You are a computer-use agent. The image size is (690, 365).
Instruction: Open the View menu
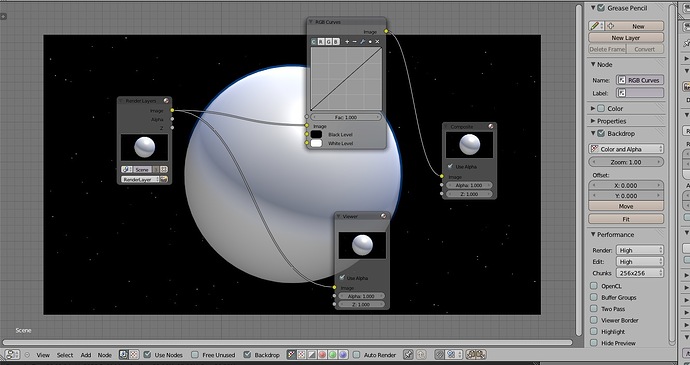[43, 355]
